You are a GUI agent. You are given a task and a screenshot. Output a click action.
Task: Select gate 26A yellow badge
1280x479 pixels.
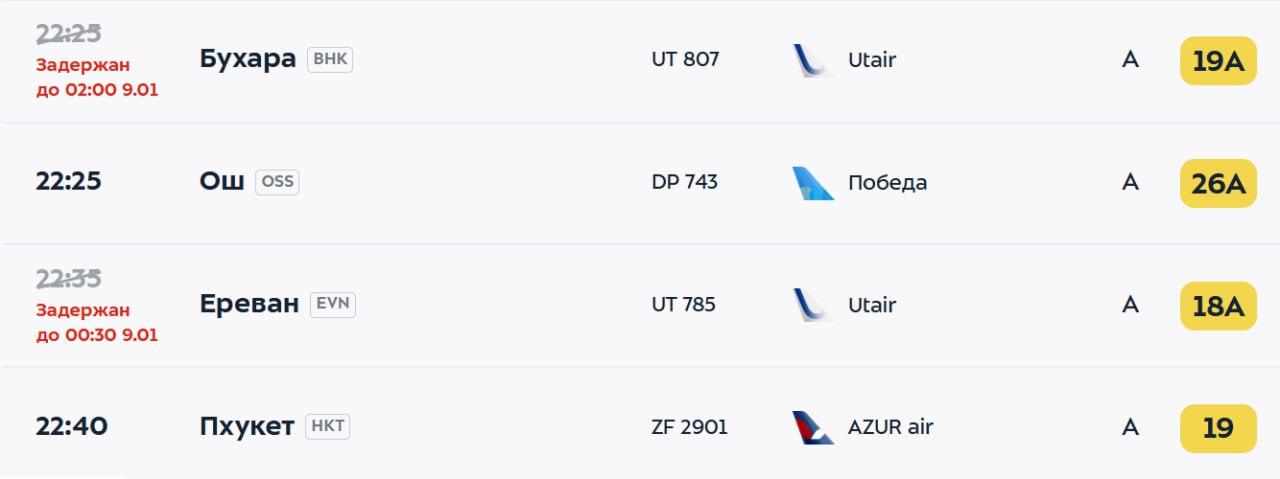1218,183
